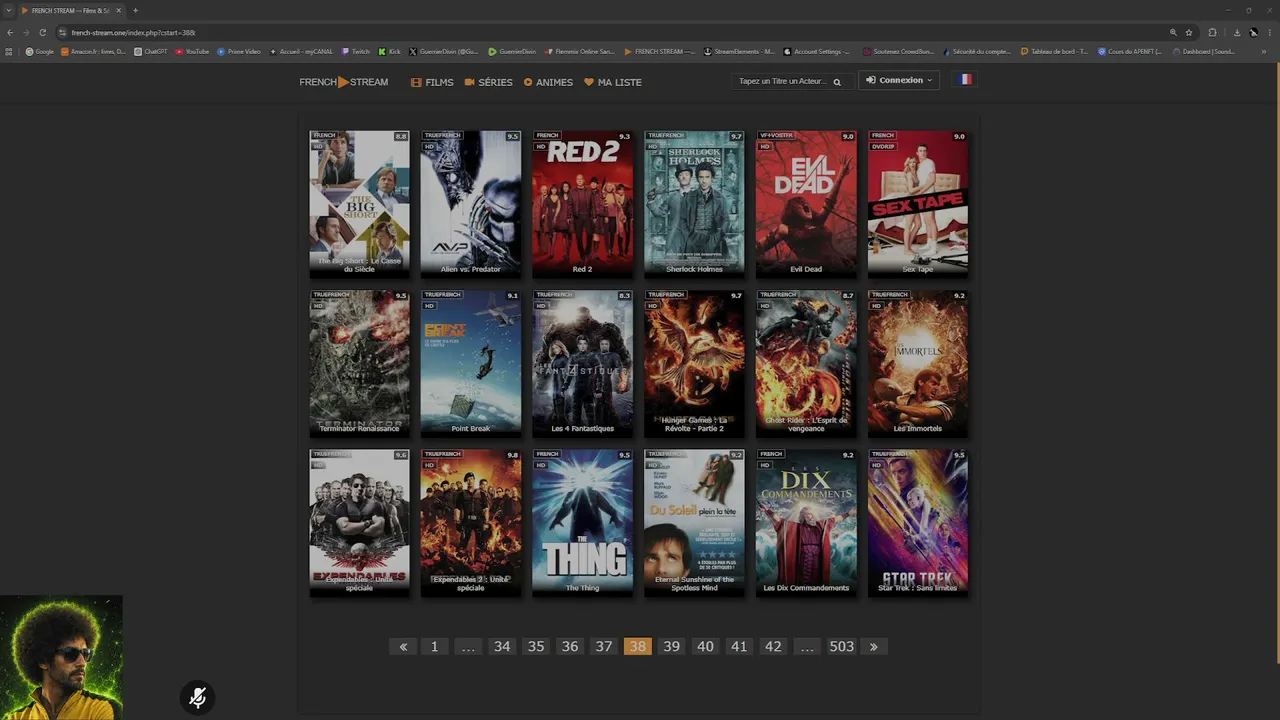Open Les Immortels poster

(918, 363)
